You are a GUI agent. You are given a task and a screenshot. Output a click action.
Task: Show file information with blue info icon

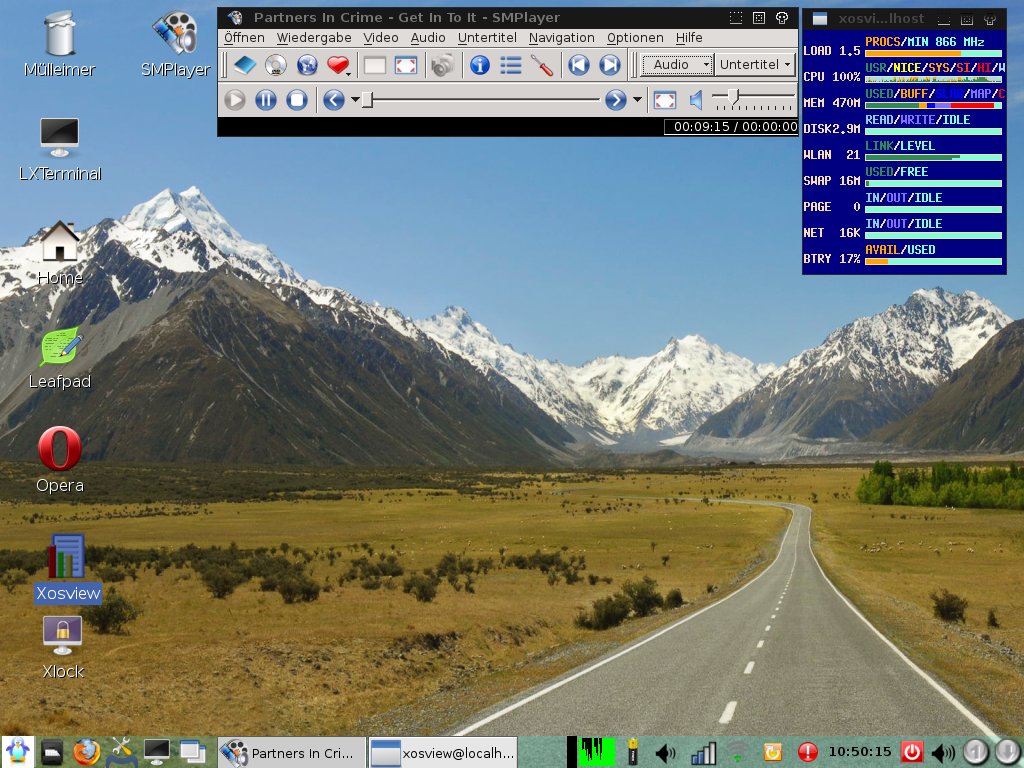click(480, 66)
